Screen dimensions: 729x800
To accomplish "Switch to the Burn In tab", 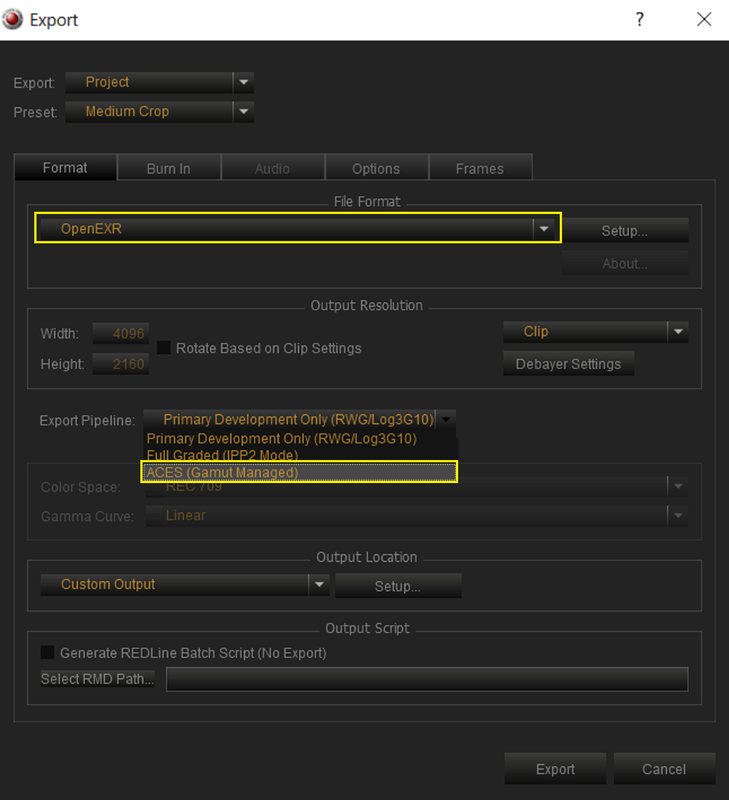I will (169, 168).
